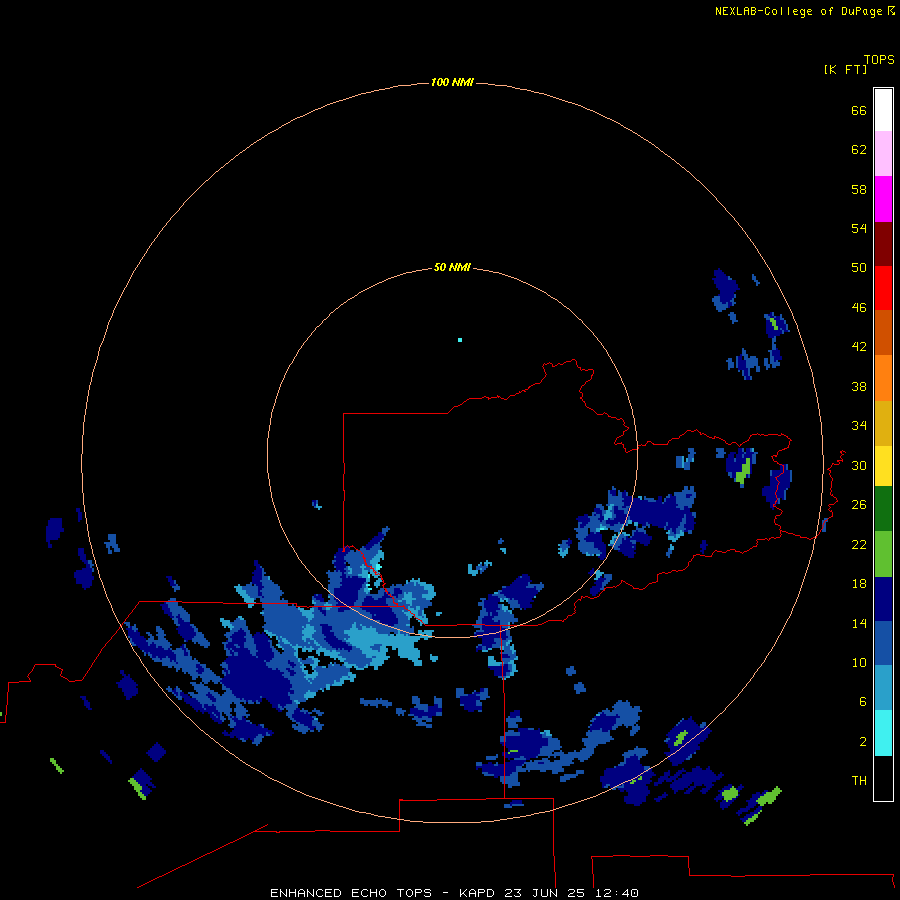Click the legend value 30
The height and width of the screenshot is (900, 900).
tap(859, 465)
